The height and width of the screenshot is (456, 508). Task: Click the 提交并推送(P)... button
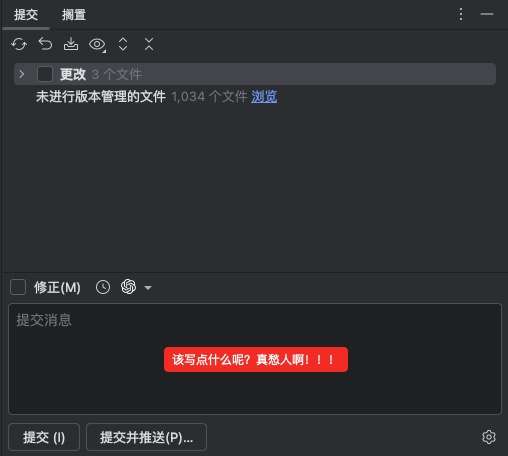click(146, 437)
